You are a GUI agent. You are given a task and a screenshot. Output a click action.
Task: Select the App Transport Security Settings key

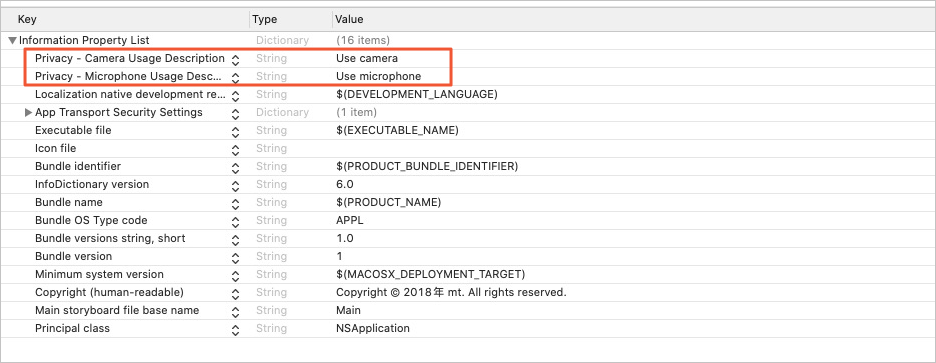[x=119, y=112]
